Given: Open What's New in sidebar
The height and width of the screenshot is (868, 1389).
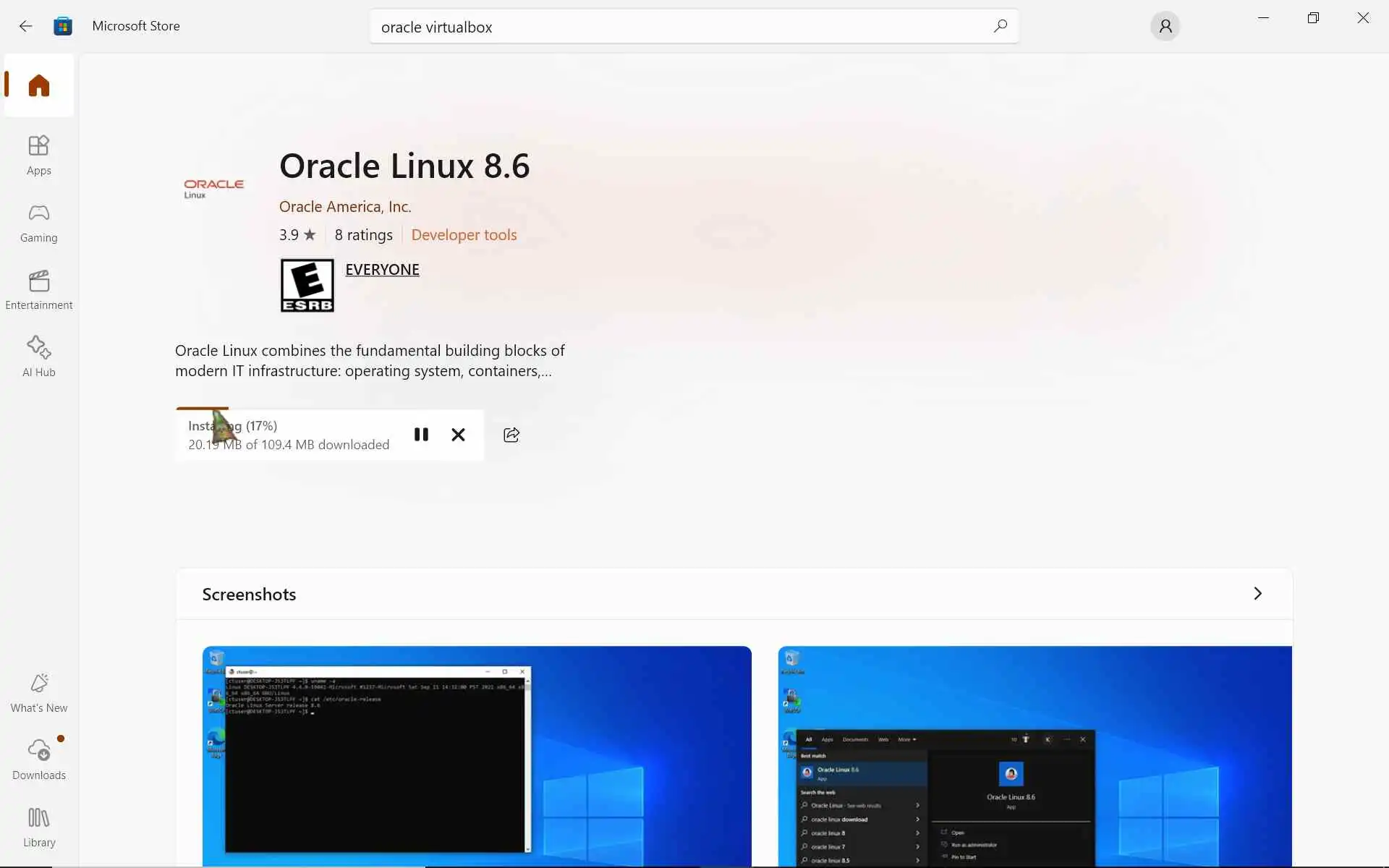Looking at the screenshot, I should pos(39,692).
